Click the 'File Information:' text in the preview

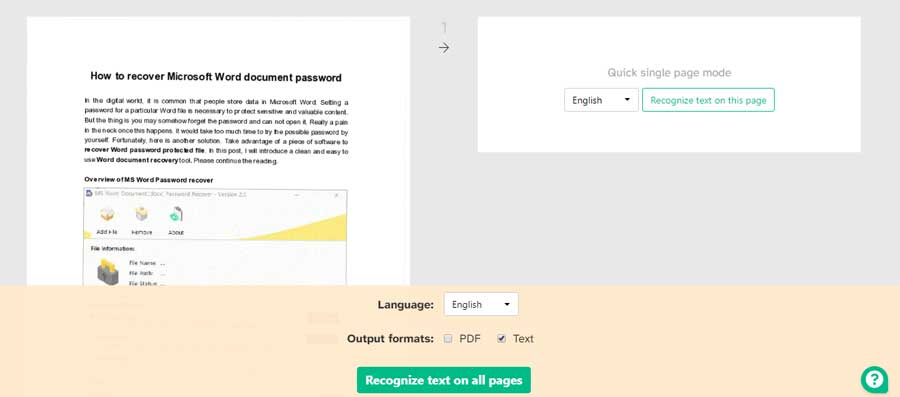tap(112, 248)
